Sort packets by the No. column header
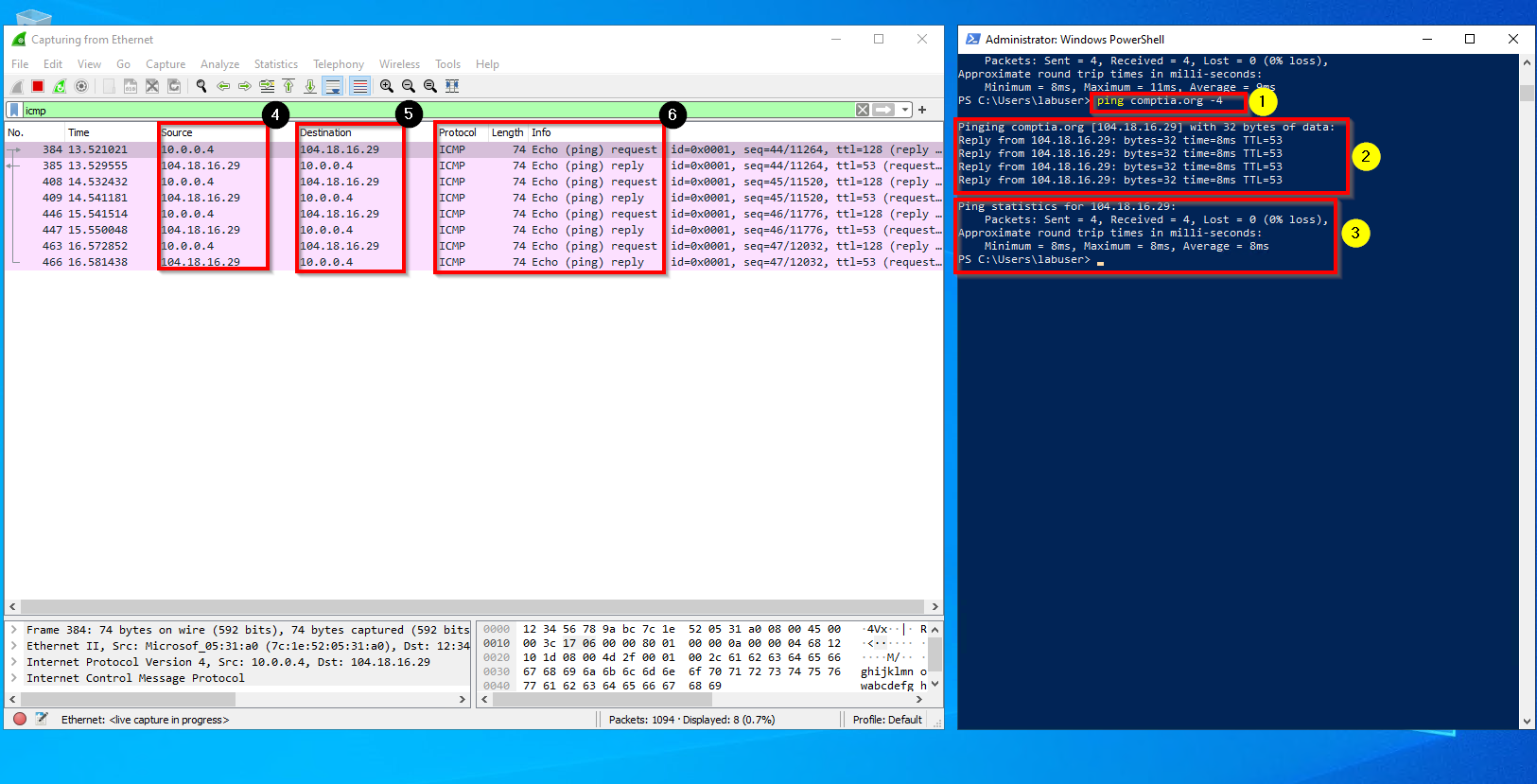Screen dimensions: 1537x784 click(35, 132)
